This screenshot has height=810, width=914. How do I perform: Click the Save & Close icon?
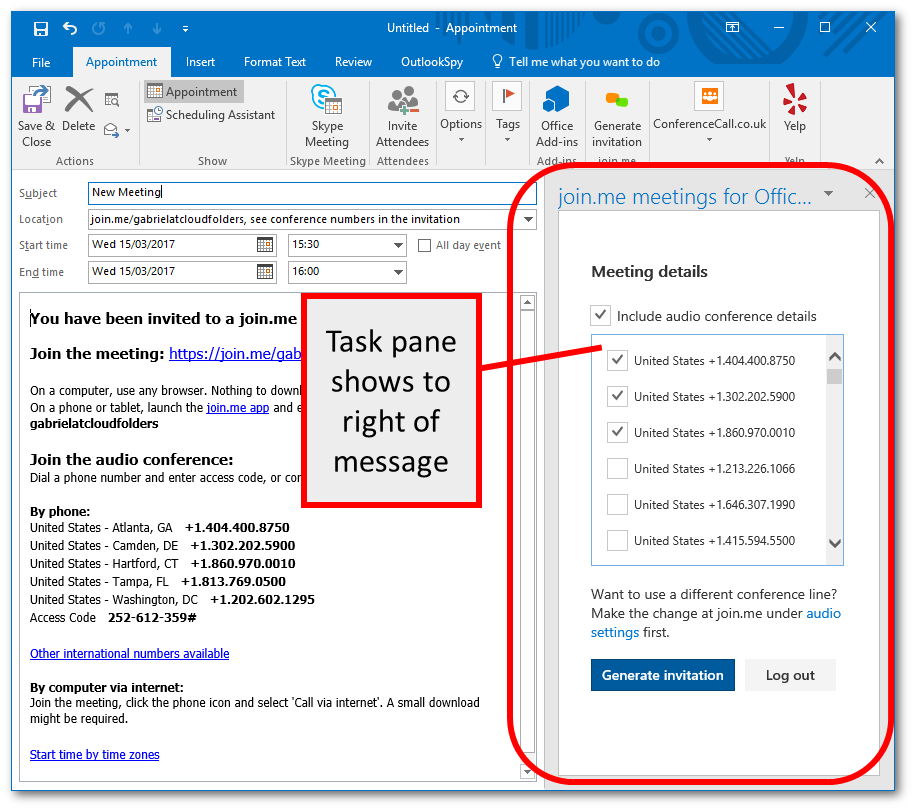click(x=36, y=101)
